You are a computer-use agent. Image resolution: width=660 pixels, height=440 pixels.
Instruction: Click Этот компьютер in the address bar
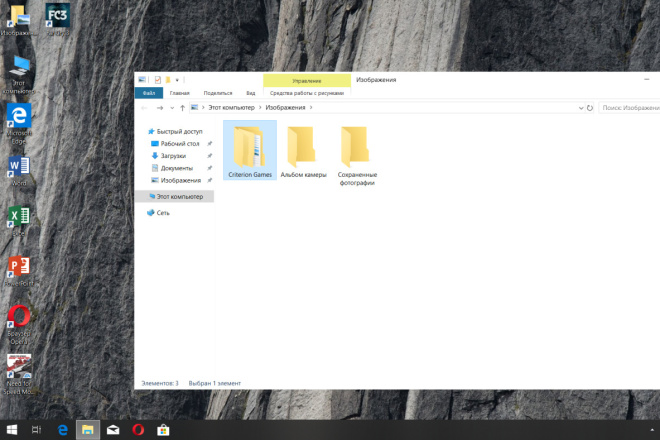[x=232, y=108]
